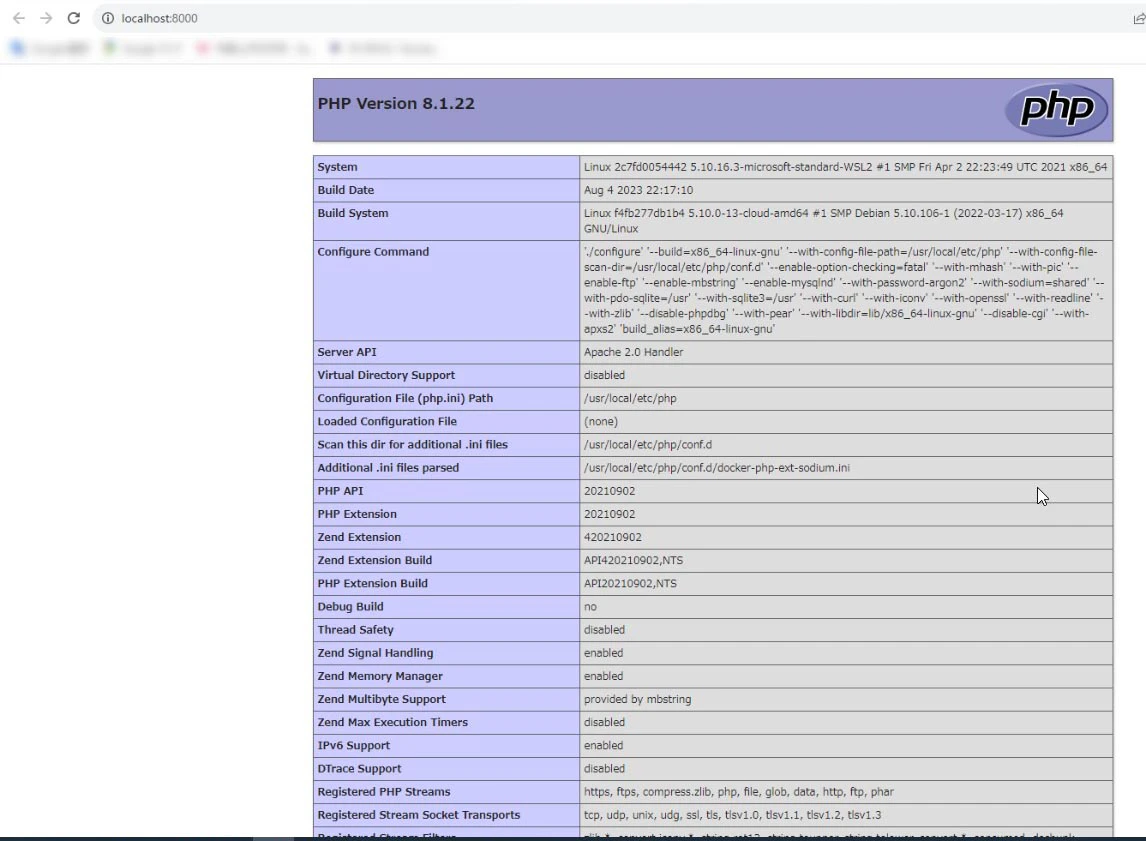The image size is (1146, 841).
Task: Open the share page icon
Action: click(x=1139, y=18)
